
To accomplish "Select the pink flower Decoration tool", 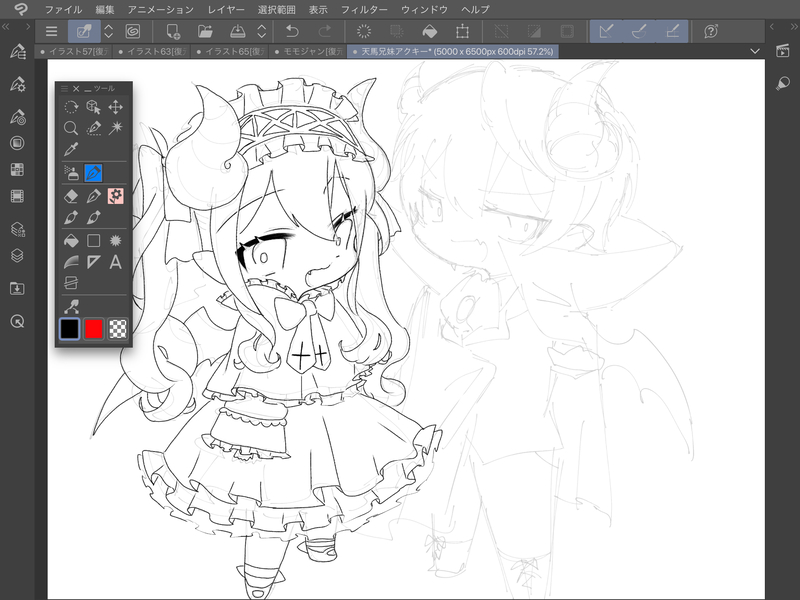I will click(116, 196).
